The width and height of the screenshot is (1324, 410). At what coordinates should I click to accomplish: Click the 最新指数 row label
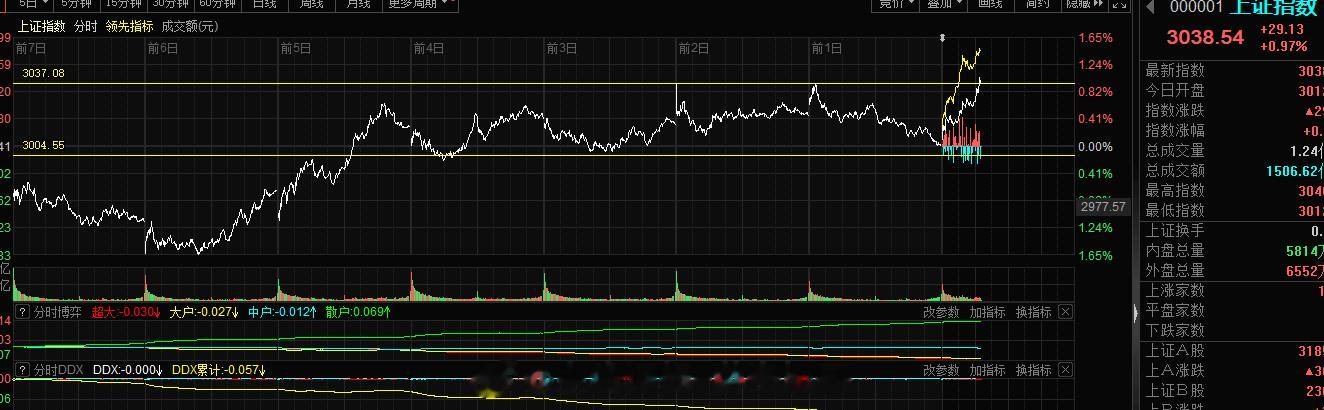click(1175, 71)
